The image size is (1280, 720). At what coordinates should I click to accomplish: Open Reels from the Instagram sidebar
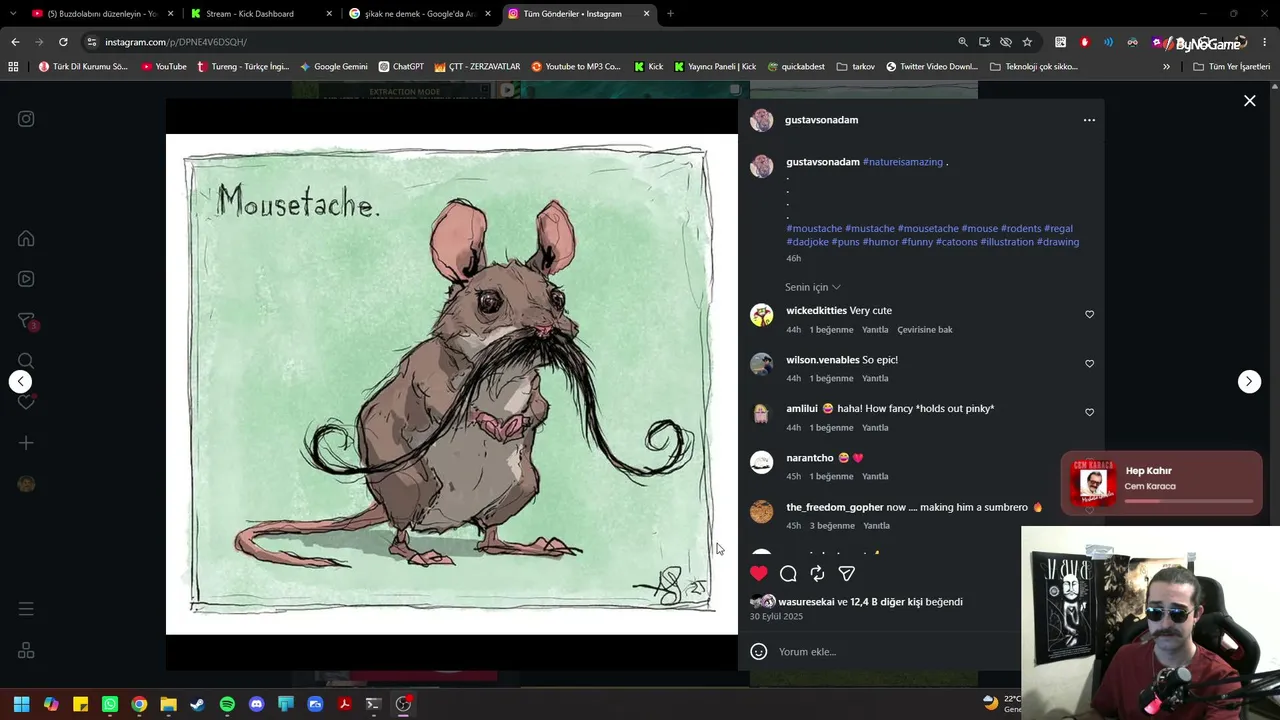coord(26,279)
